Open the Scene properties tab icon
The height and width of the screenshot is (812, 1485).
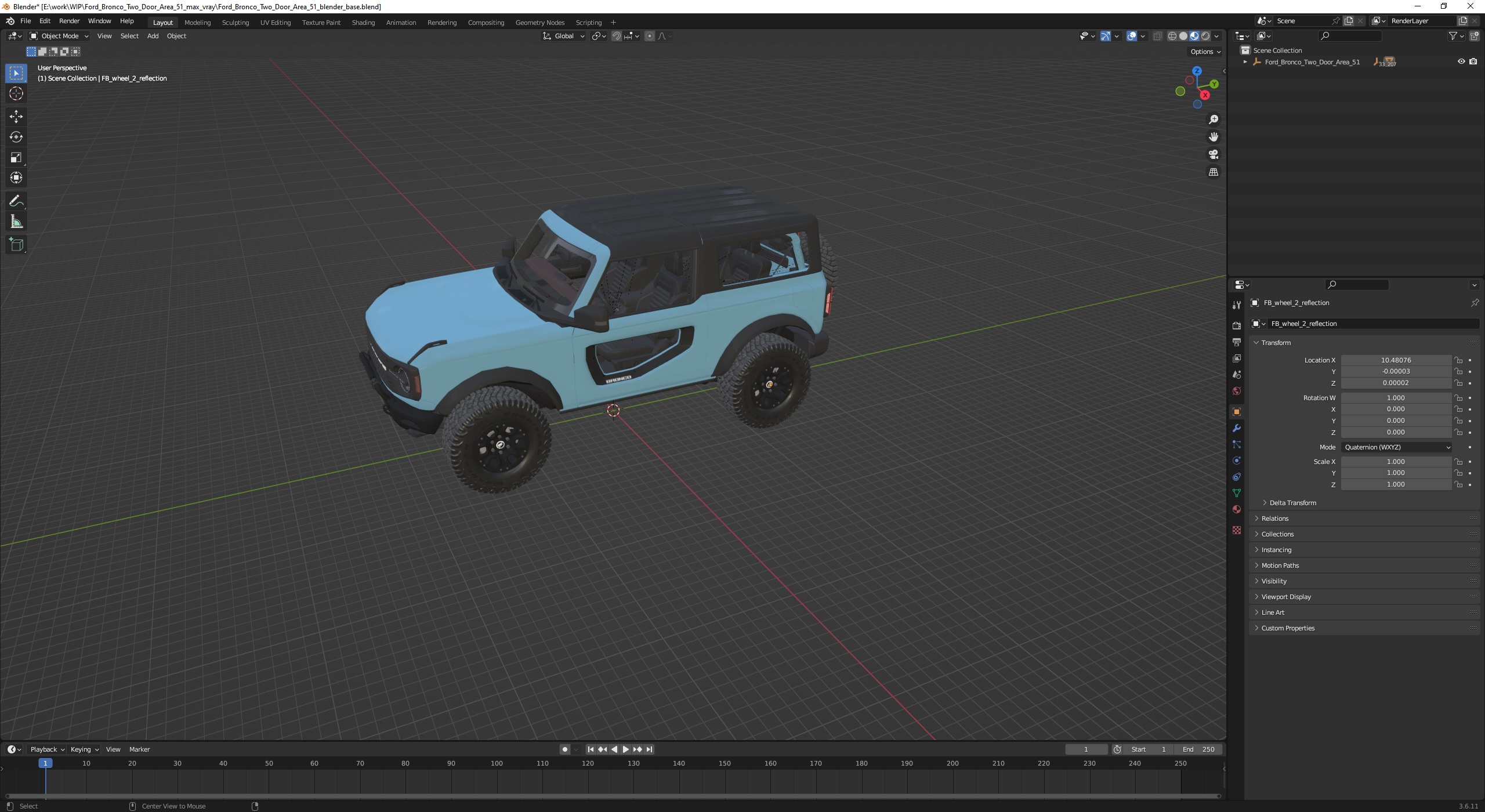(1237, 375)
